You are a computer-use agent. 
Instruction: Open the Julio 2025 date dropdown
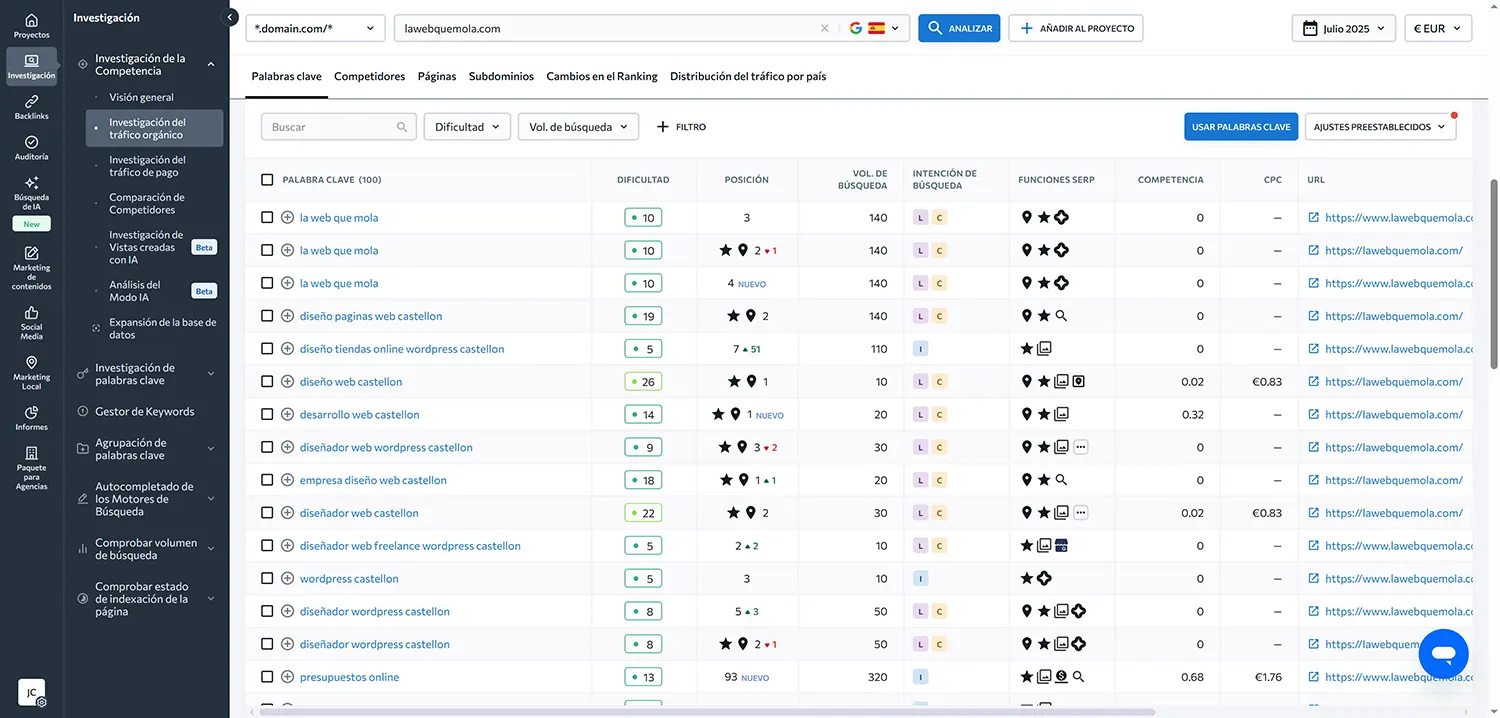tap(1344, 29)
